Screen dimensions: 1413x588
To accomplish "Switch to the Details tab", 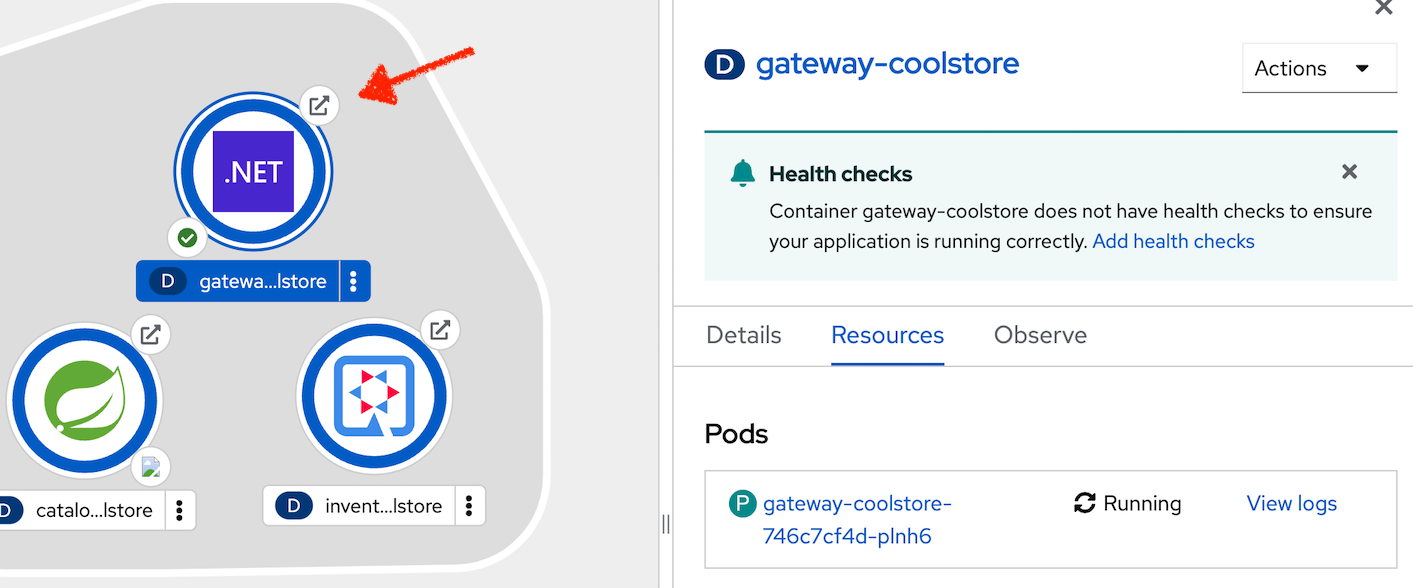I will 743,335.
